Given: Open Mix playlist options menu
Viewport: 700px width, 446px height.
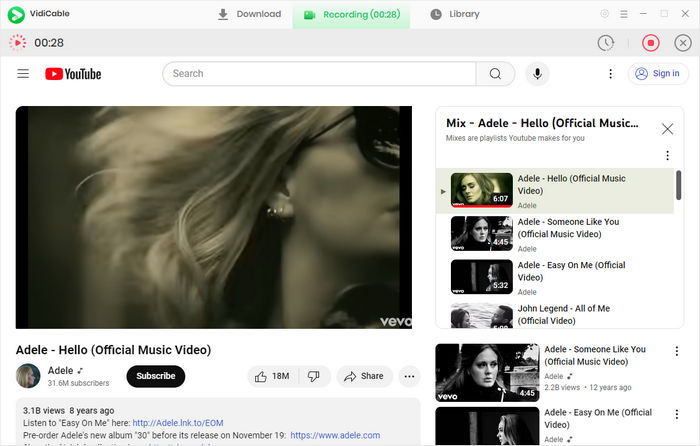Looking at the screenshot, I should (667, 155).
